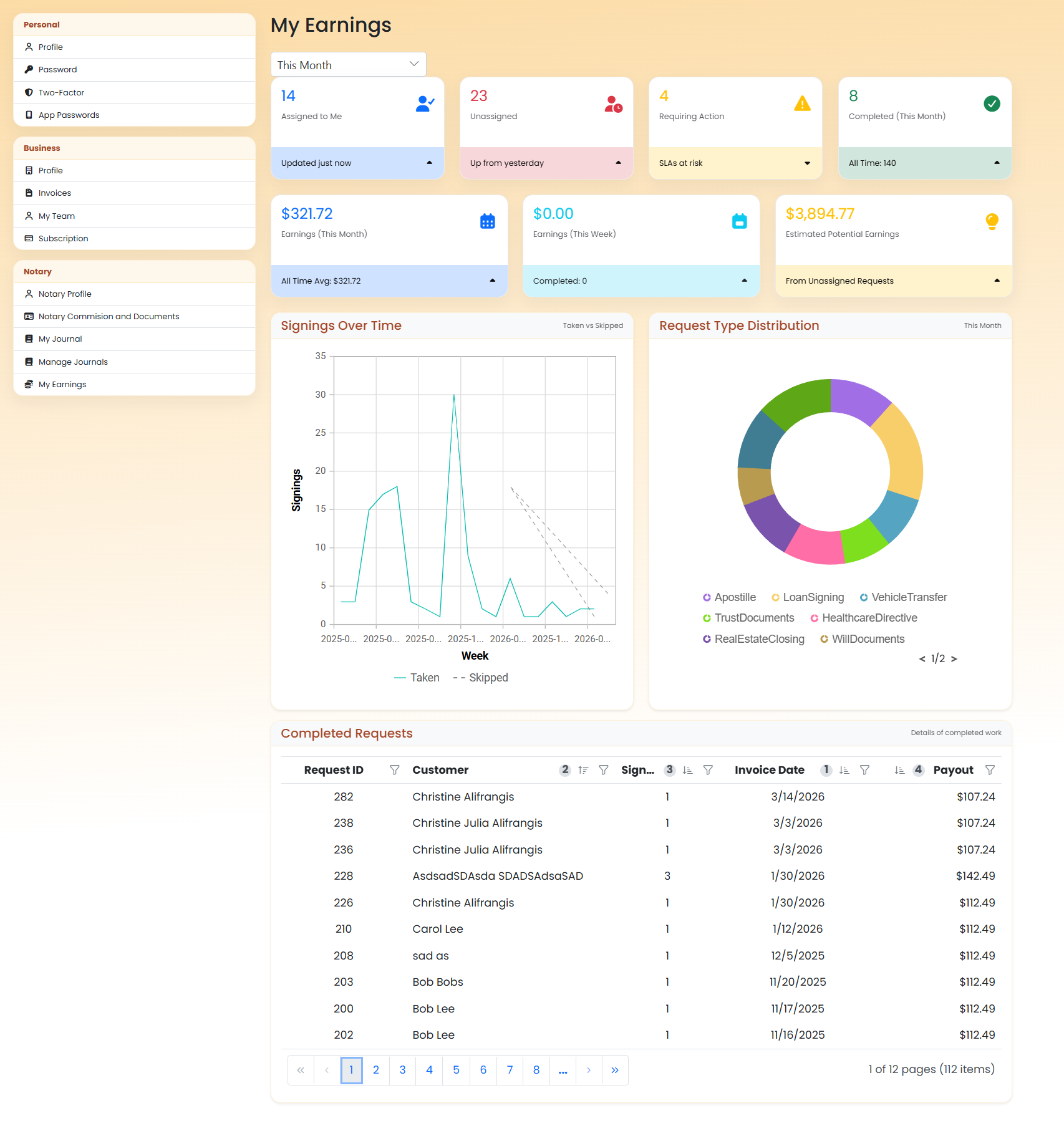Open Notary Commision and Documents

[134, 317]
